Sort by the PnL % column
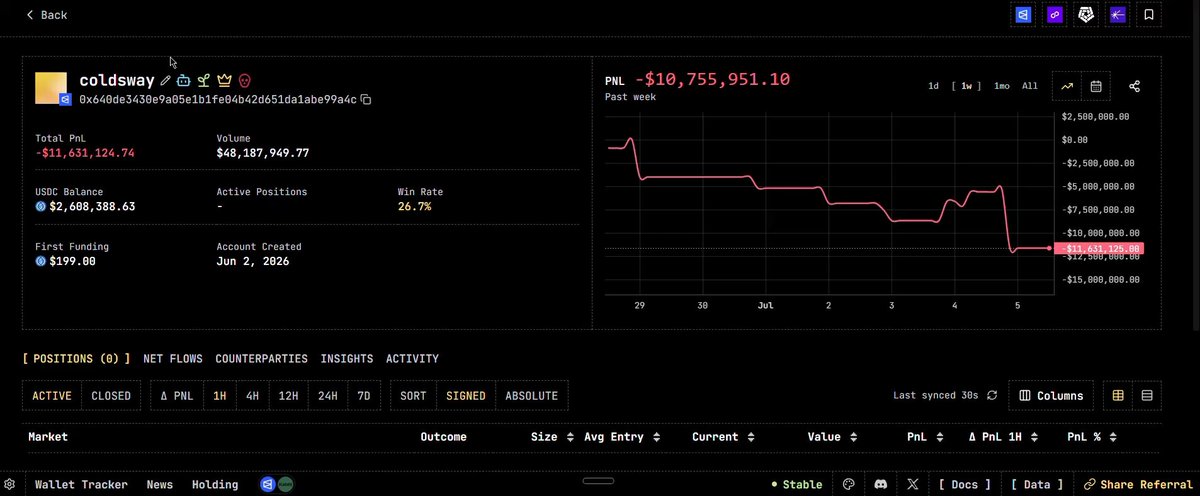The height and width of the screenshot is (496, 1200). tap(1090, 437)
